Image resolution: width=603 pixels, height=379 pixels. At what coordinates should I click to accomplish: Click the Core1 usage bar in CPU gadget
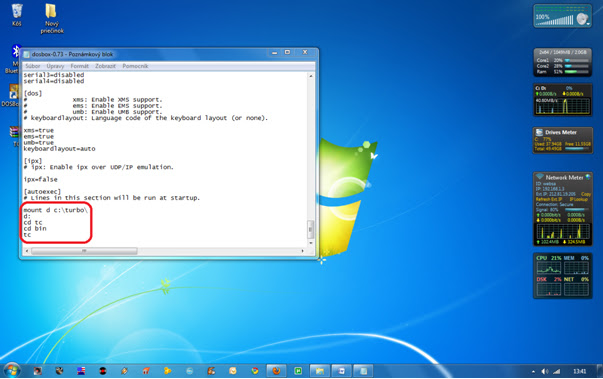(x=576, y=60)
